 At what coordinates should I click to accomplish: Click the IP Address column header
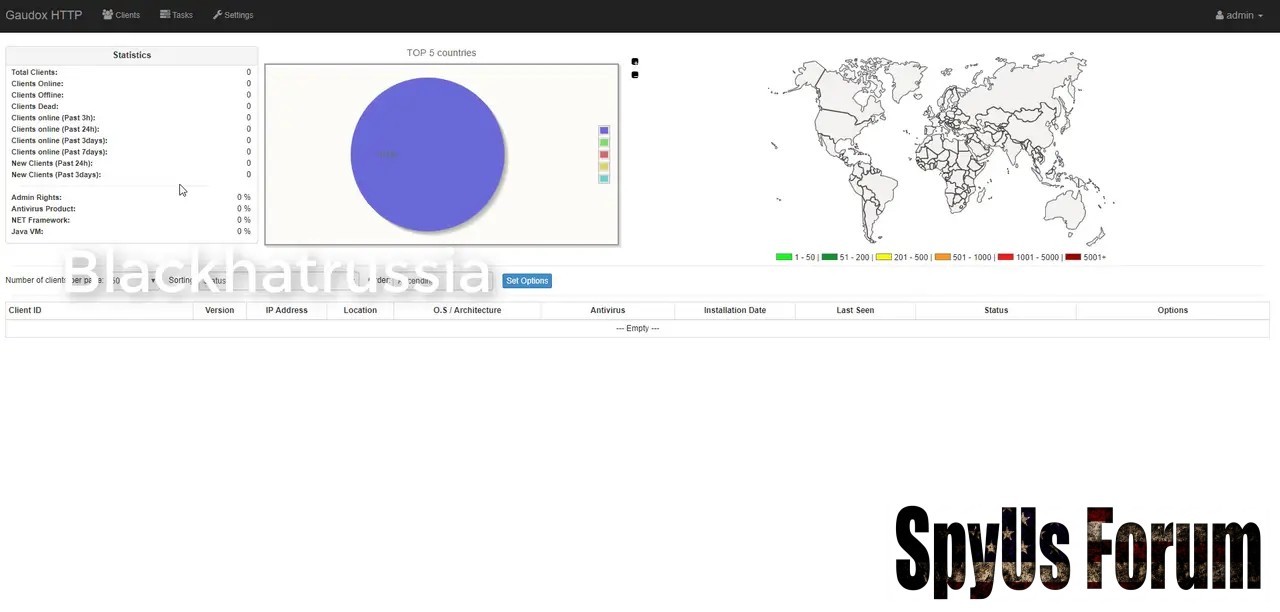(286, 310)
